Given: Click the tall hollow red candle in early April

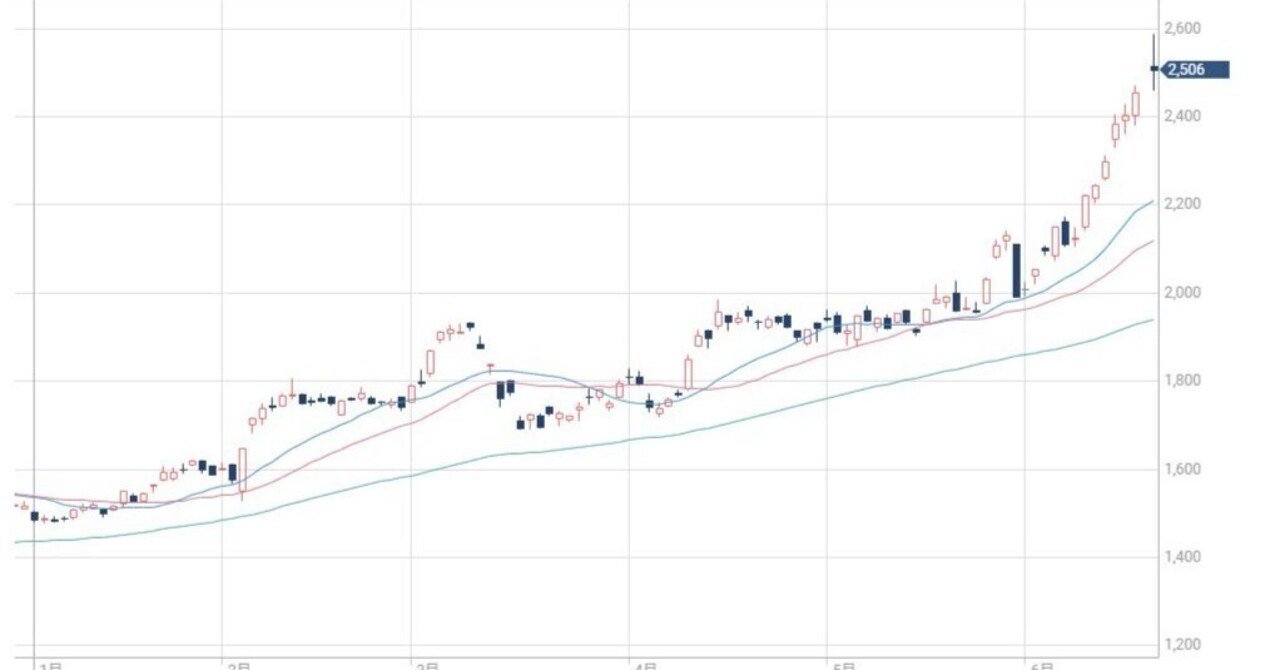Looking at the screenshot, I should (688, 373).
